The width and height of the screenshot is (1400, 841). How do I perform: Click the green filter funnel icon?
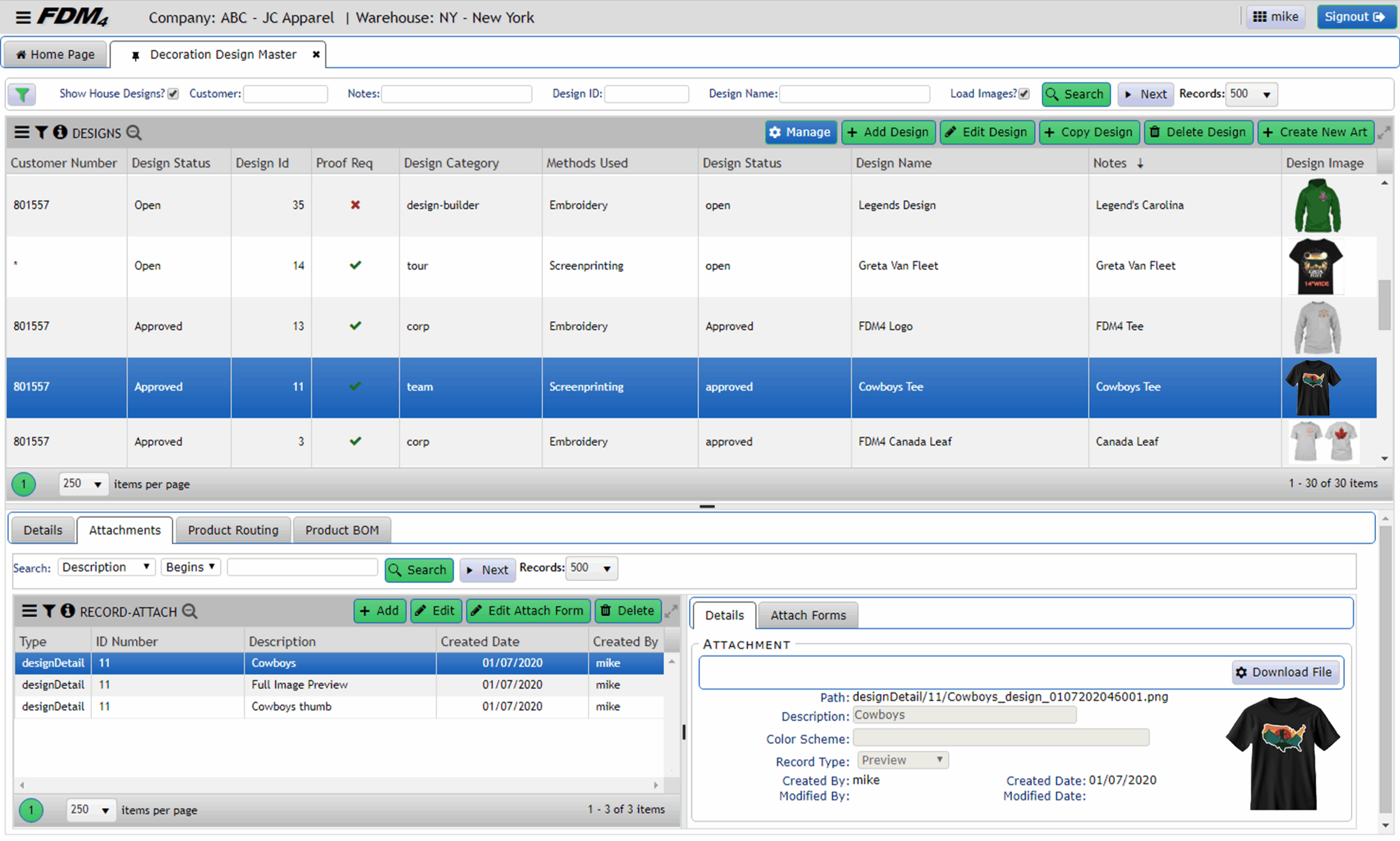coord(22,94)
